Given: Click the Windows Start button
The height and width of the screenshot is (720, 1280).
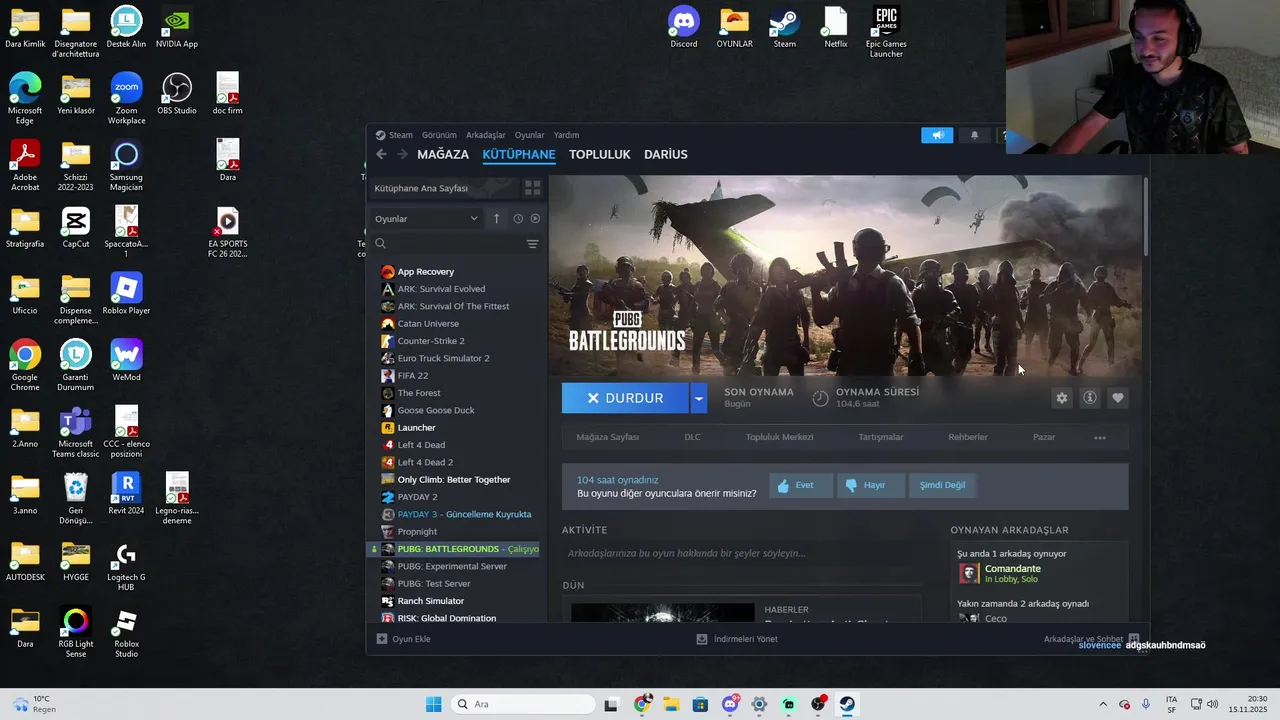Looking at the screenshot, I should coord(433,704).
